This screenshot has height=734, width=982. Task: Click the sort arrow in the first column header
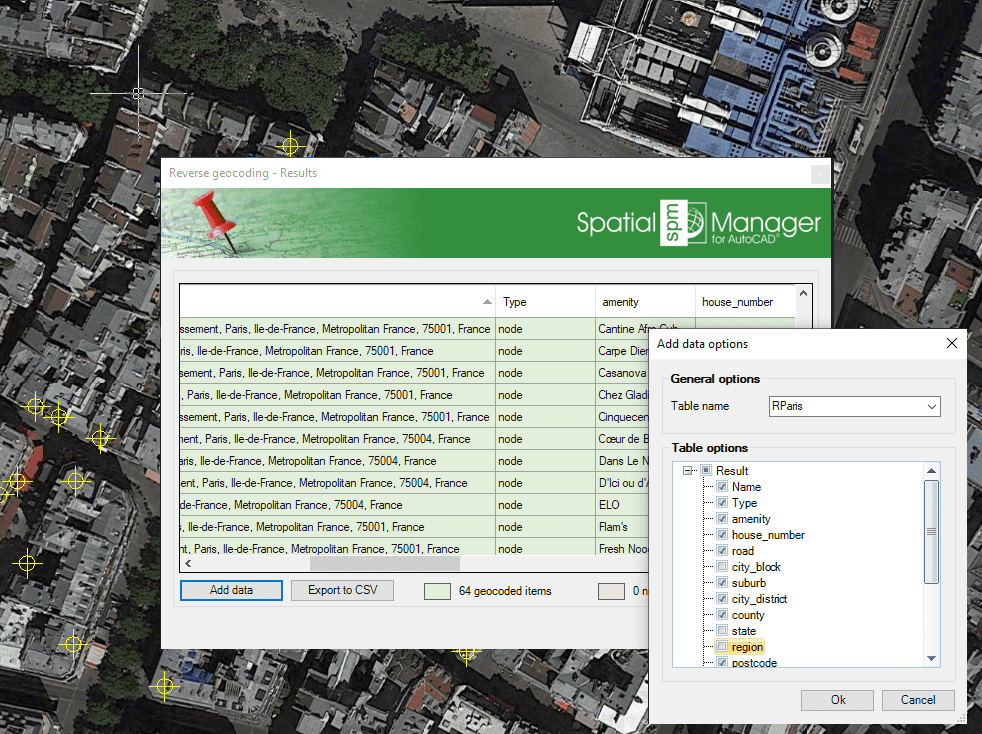pyautogui.click(x=487, y=300)
